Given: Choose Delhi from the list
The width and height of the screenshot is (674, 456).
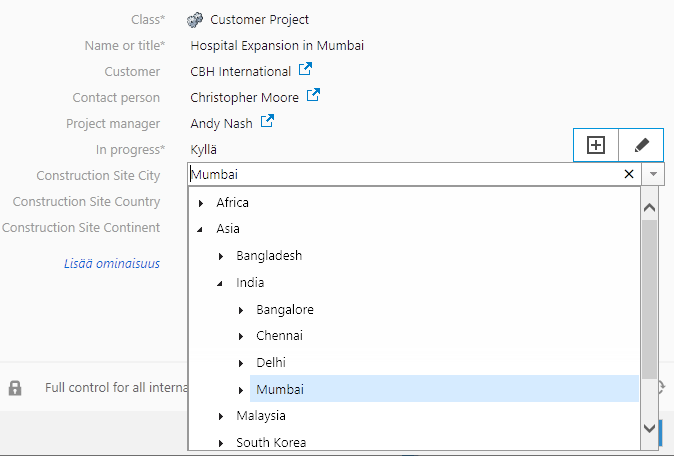Looking at the screenshot, I should pyautogui.click(x=272, y=362).
